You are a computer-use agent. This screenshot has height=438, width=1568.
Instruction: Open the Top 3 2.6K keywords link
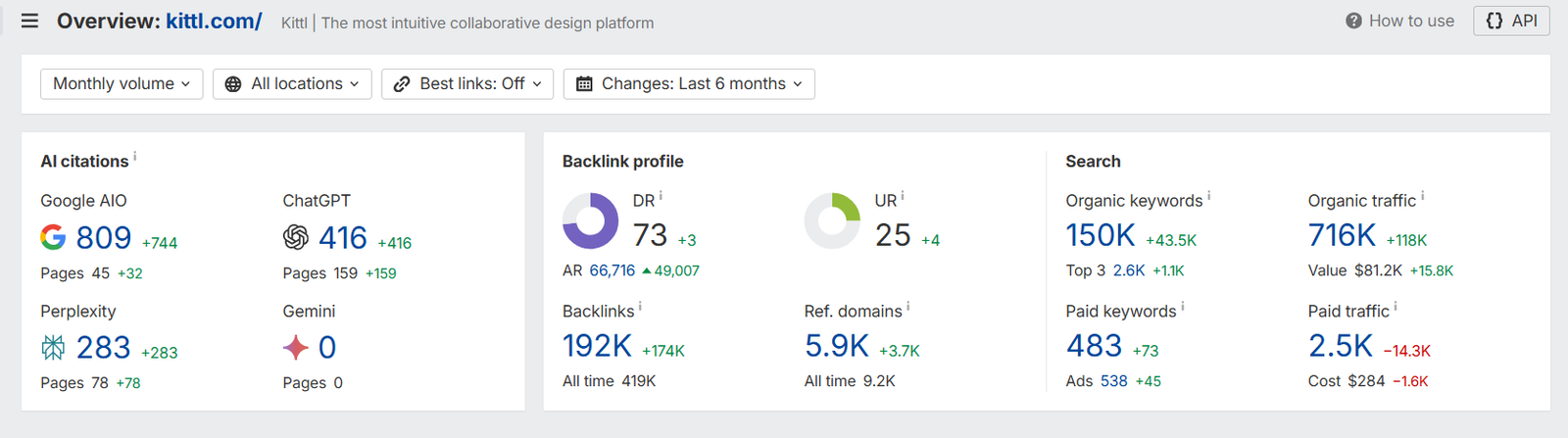(1129, 270)
